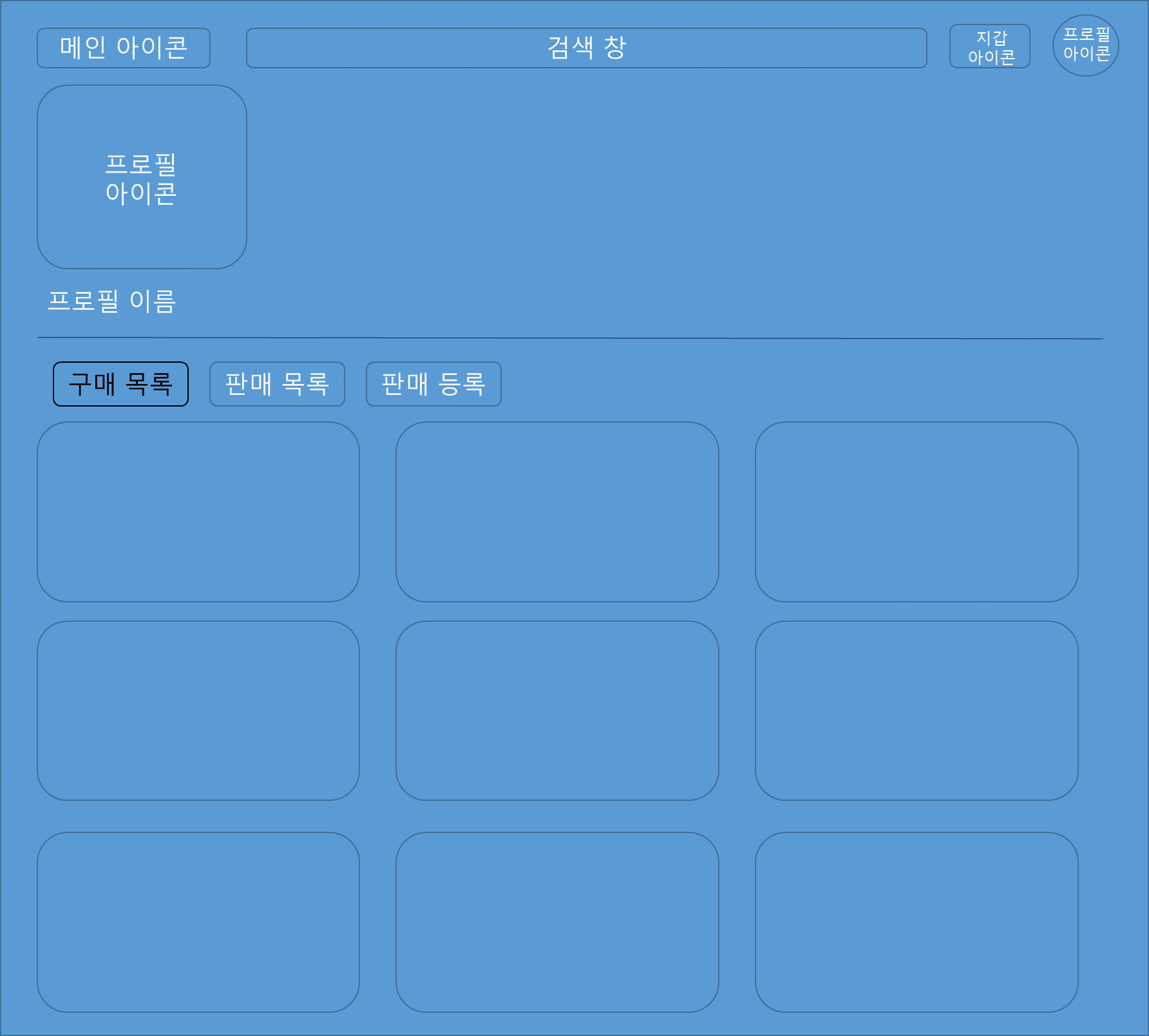Open the top-right item card
The image size is (1149, 1036).
[x=917, y=512]
